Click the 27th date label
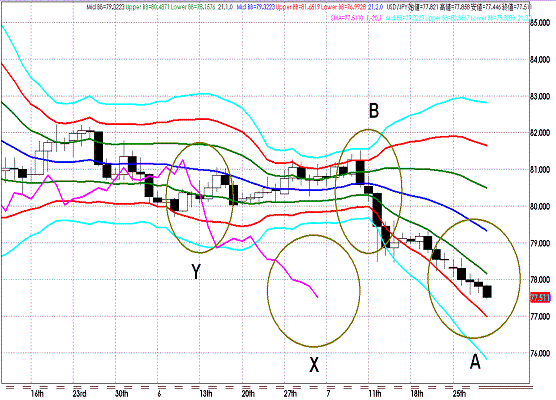The height and width of the screenshot is (400, 556). [290, 394]
